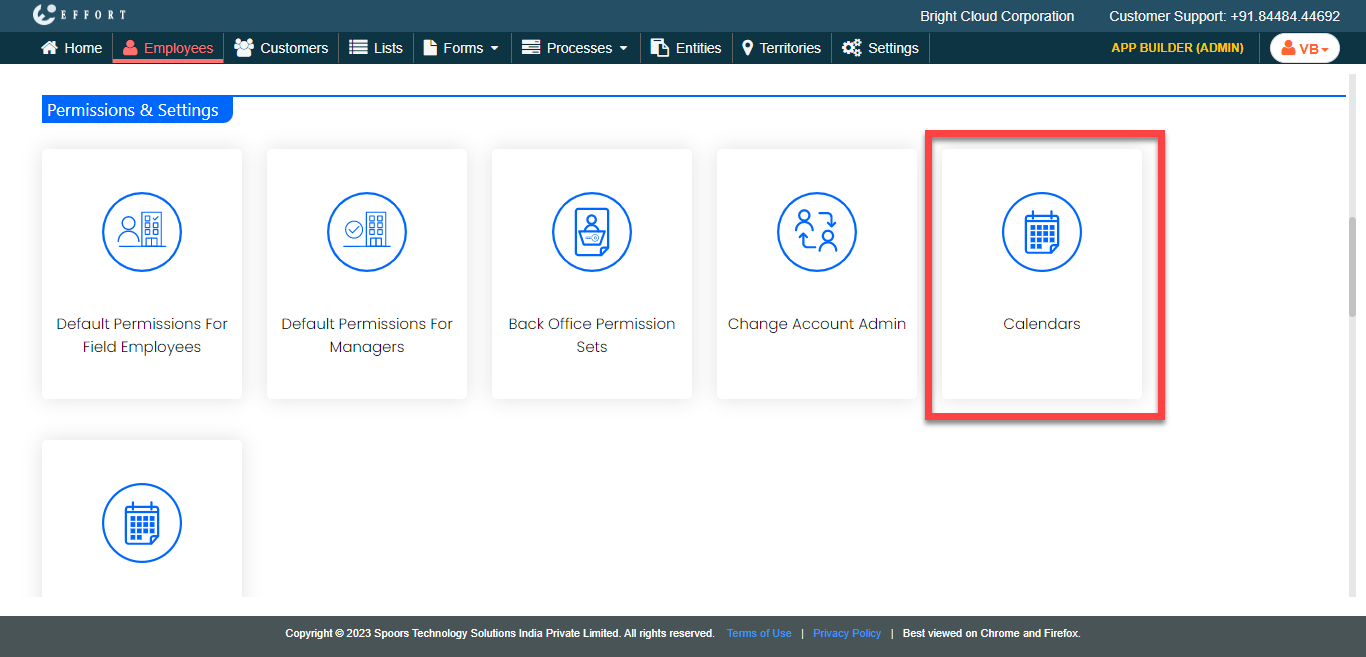Viewport: 1366px width, 657px height.
Task: Open Entities from the navigation bar
Action: coord(686,48)
